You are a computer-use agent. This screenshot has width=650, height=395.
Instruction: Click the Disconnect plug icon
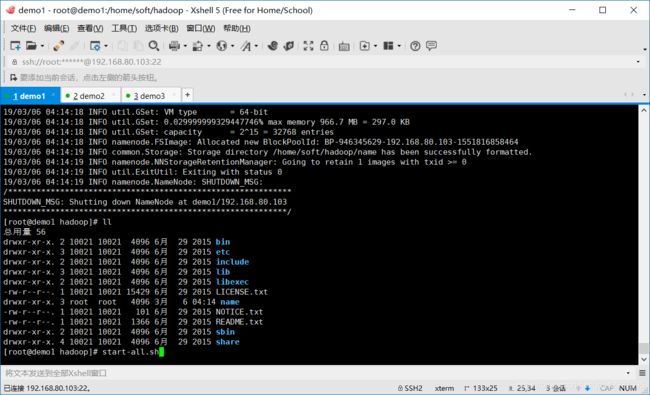pos(58,46)
